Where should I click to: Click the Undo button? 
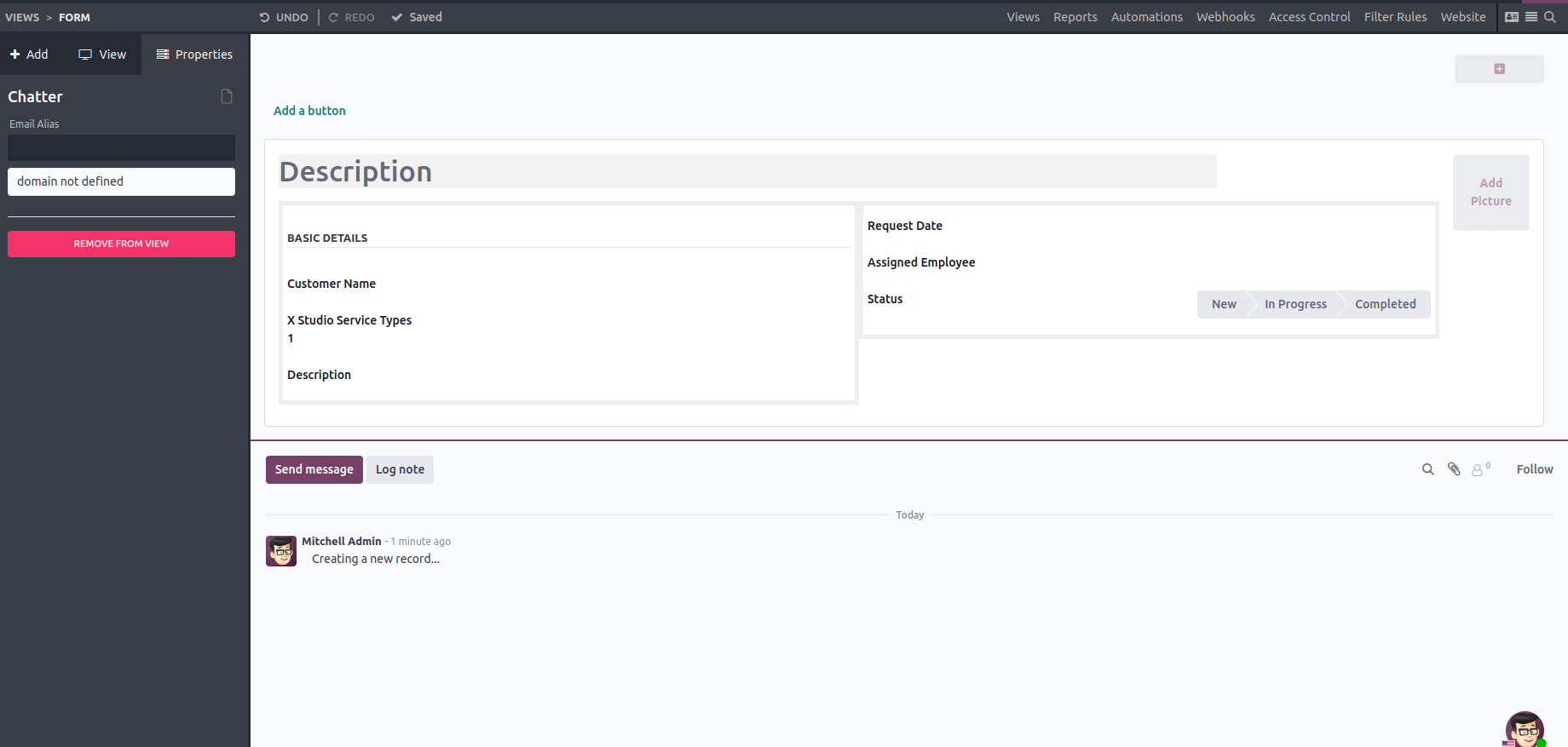(284, 17)
